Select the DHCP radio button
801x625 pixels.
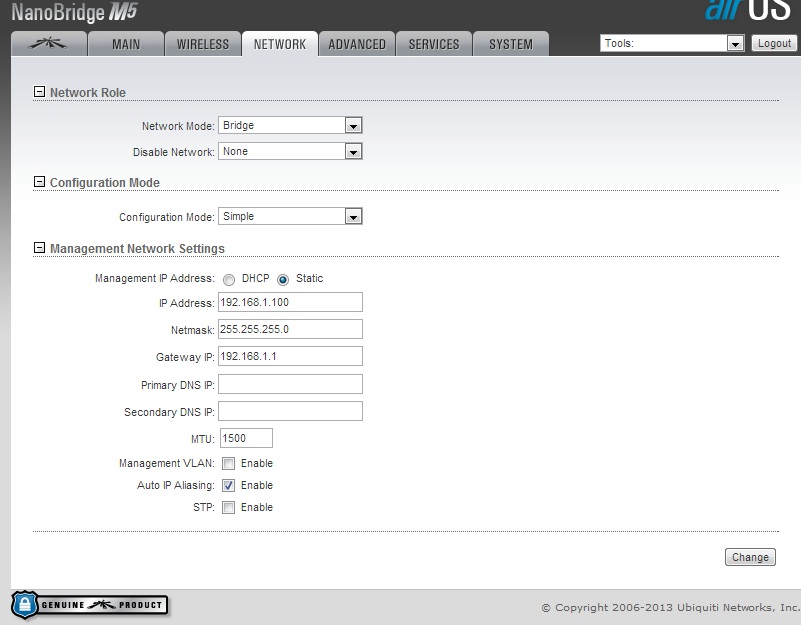click(x=229, y=280)
